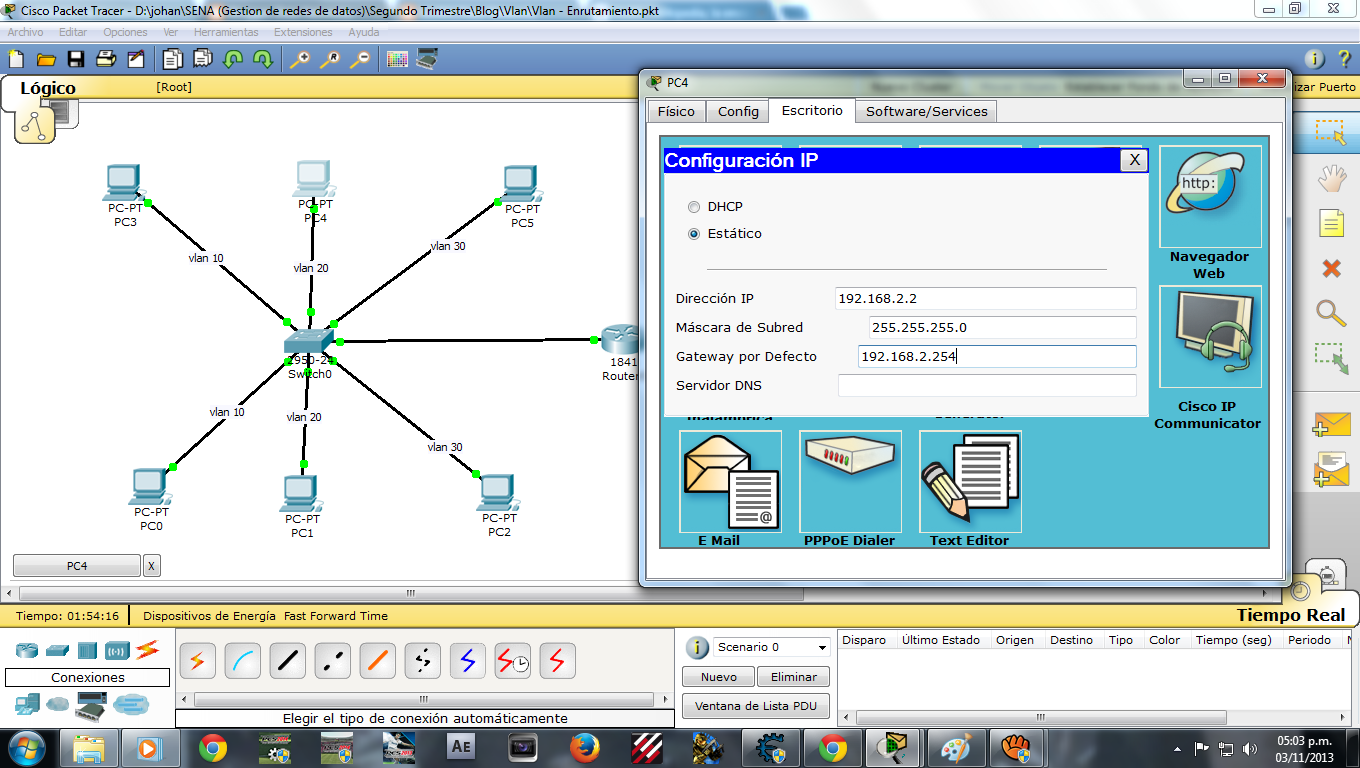
Task: Select the Place Note tool
Action: 1331,223
